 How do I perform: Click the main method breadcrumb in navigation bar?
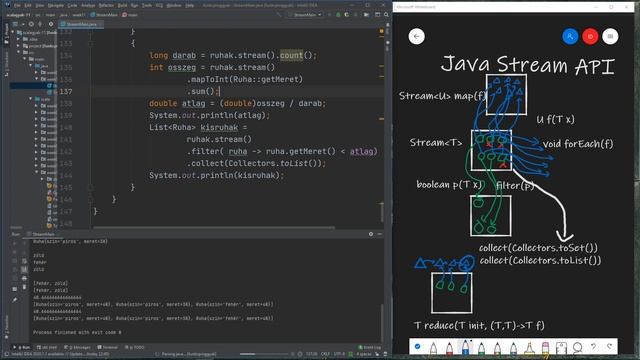130,15
